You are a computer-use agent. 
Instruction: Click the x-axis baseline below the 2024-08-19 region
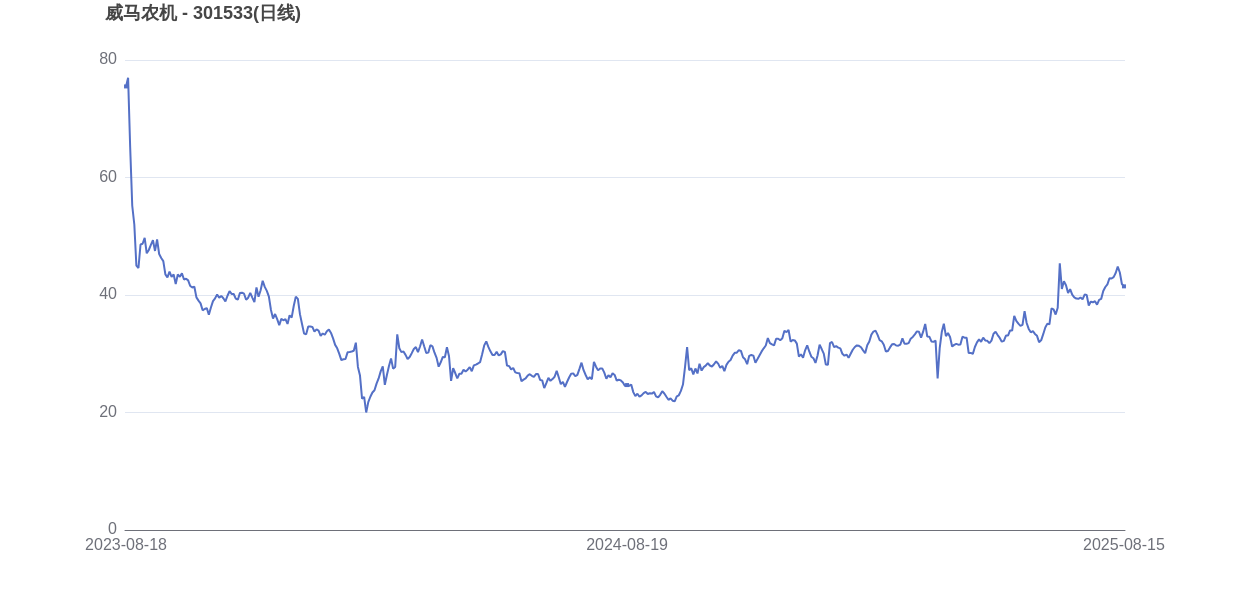point(627,530)
